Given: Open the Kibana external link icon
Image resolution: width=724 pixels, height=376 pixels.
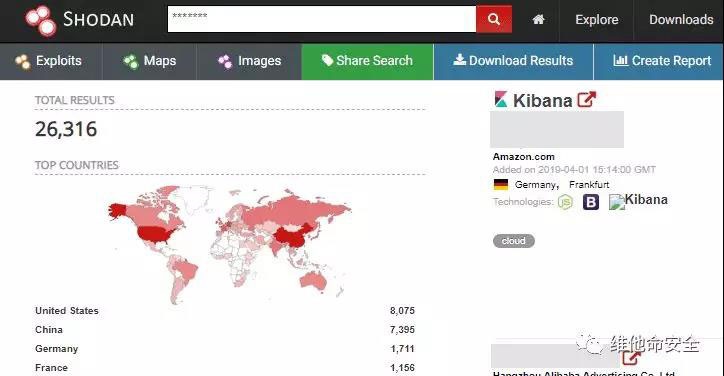Looking at the screenshot, I should (x=586, y=99).
